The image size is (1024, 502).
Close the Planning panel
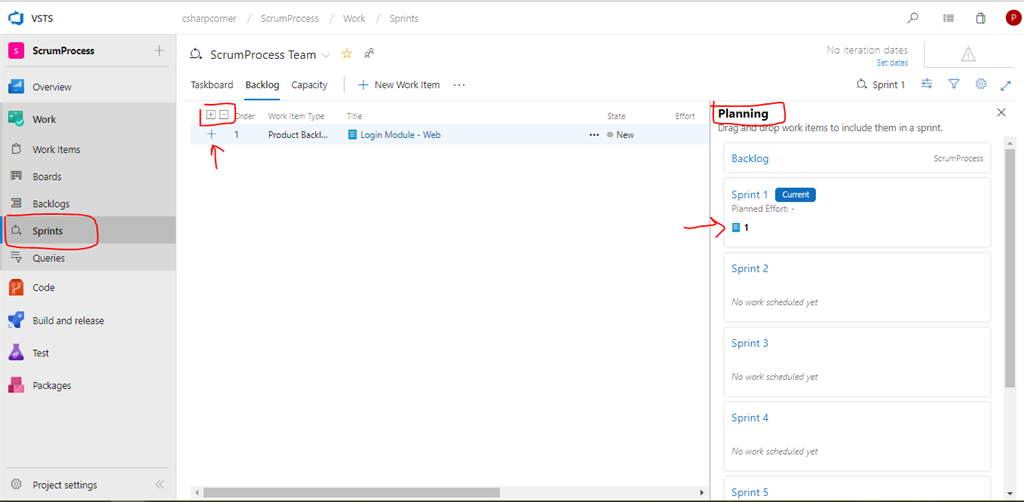(1001, 112)
